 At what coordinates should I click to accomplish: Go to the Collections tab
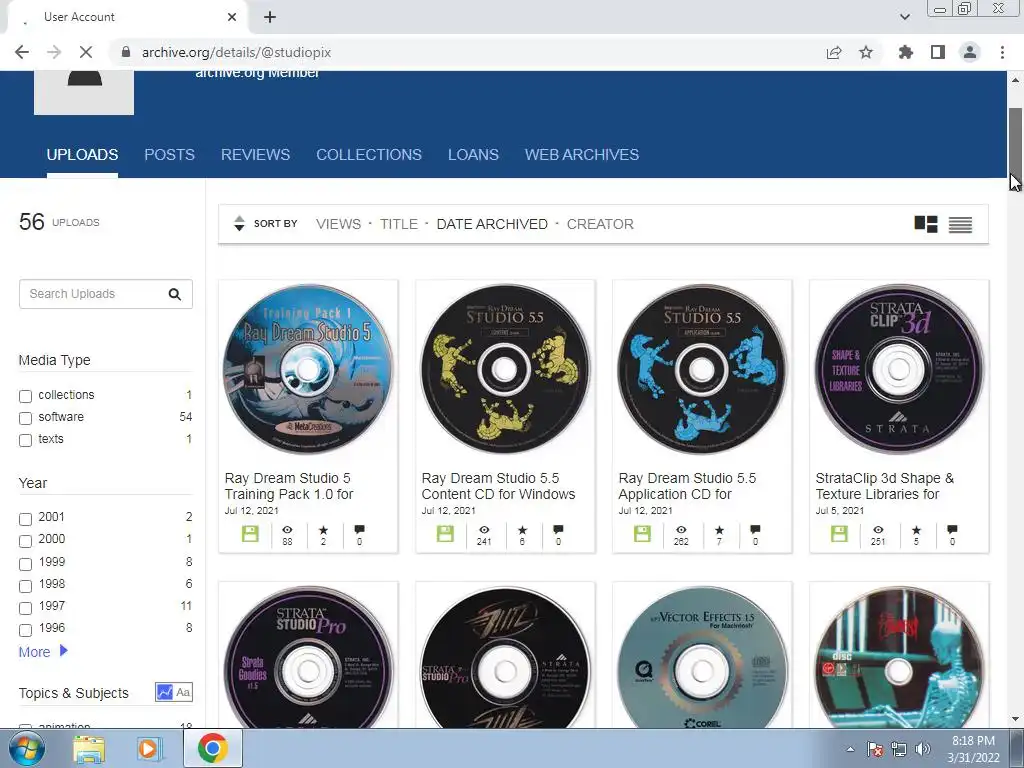[x=369, y=155]
